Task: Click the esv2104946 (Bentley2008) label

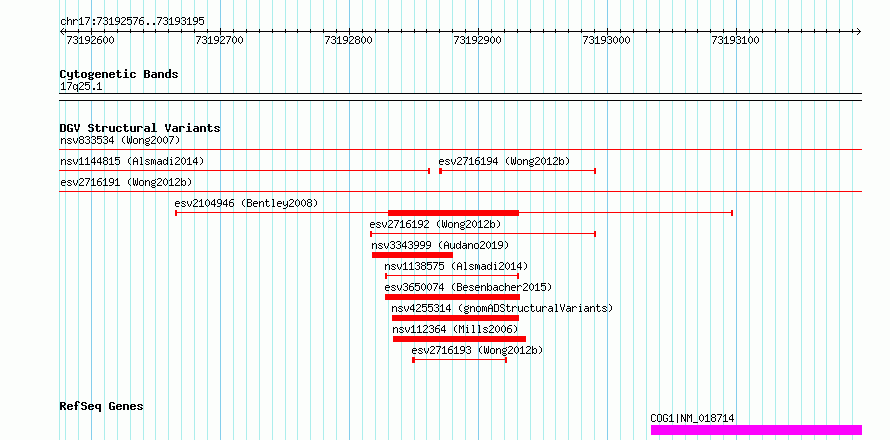Action: coord(246,203)
